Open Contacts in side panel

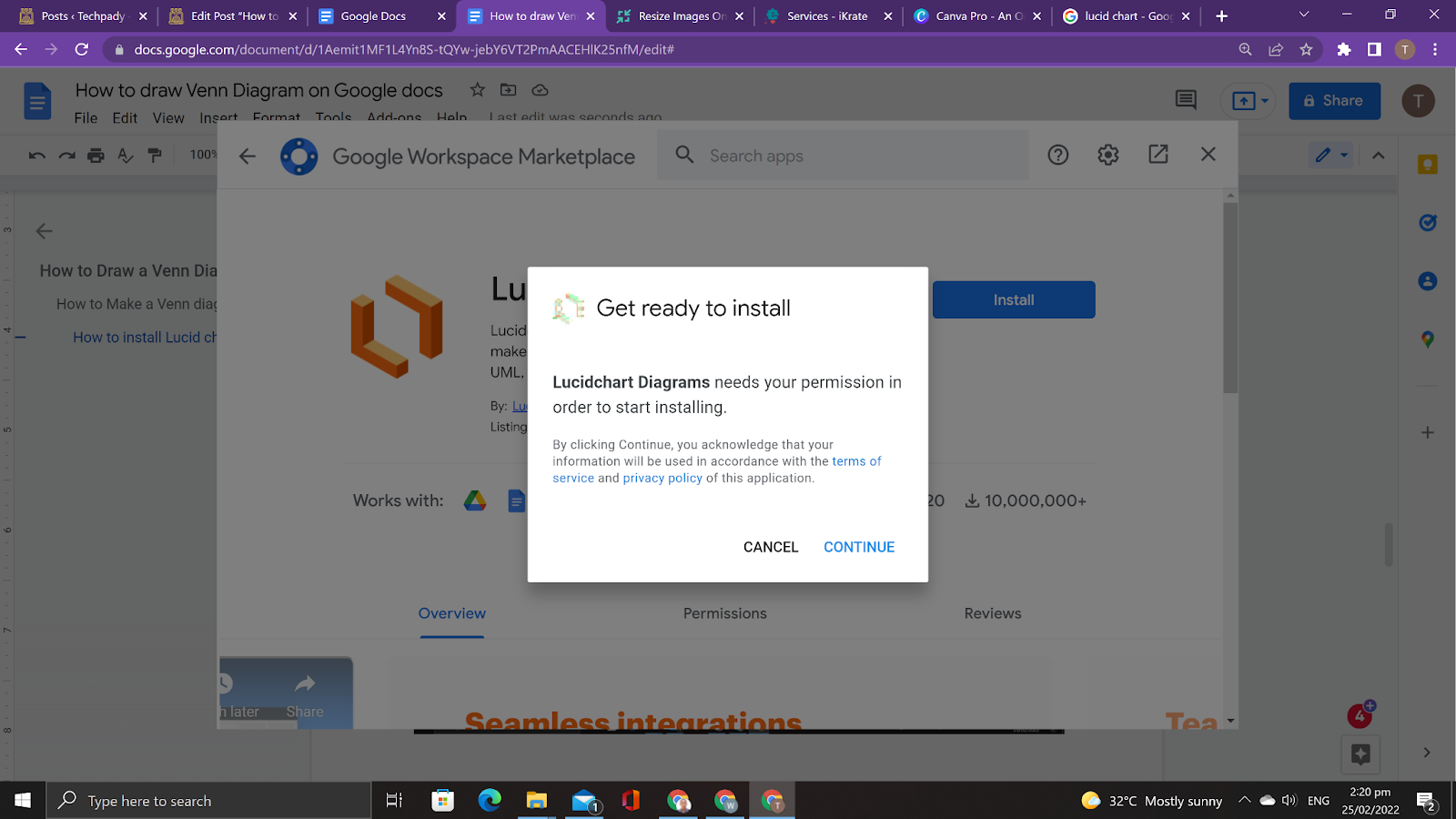point(1427,281)
